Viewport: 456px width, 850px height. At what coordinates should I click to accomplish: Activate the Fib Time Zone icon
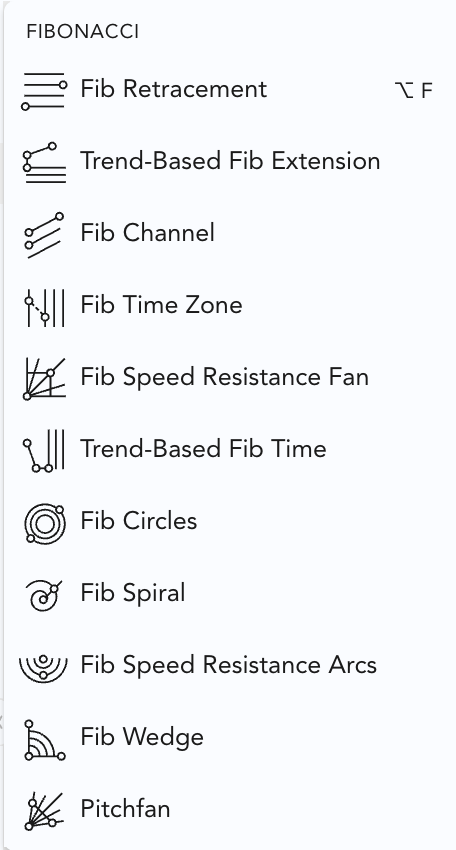(x=46, y=307)
